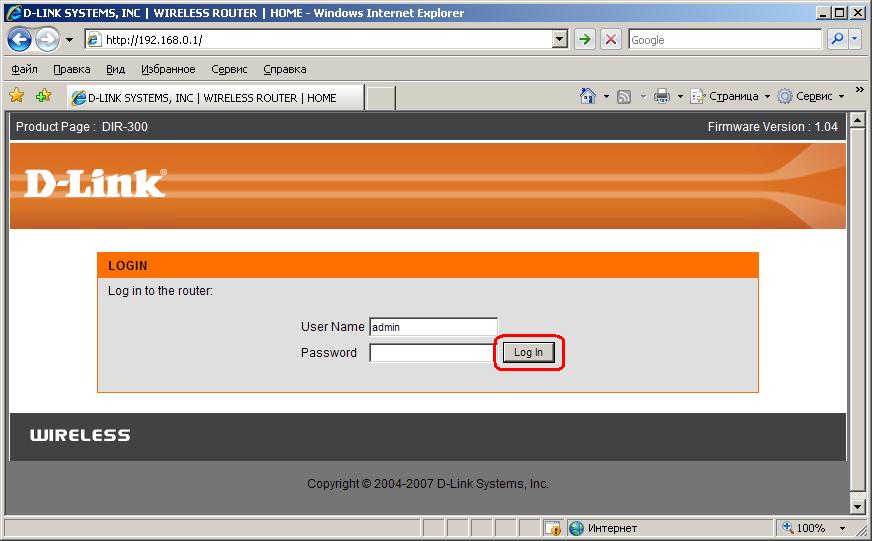This screenshot has width=872, height=541.
Task: Click the red Stop loading icon
Action: (x=611, y=40)
